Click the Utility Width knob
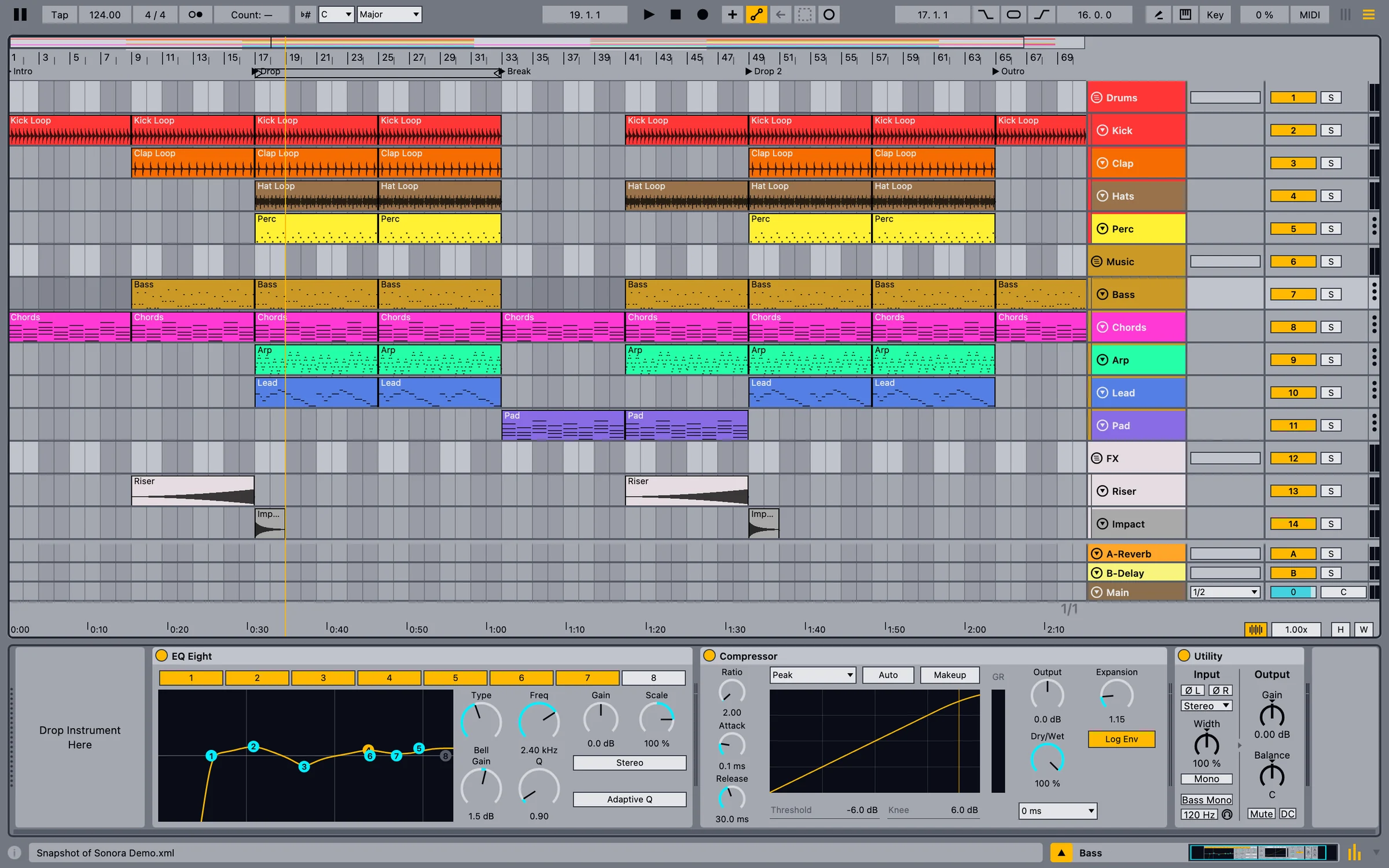Viewport: 1389px width, 868px height. coord(1207,744)
